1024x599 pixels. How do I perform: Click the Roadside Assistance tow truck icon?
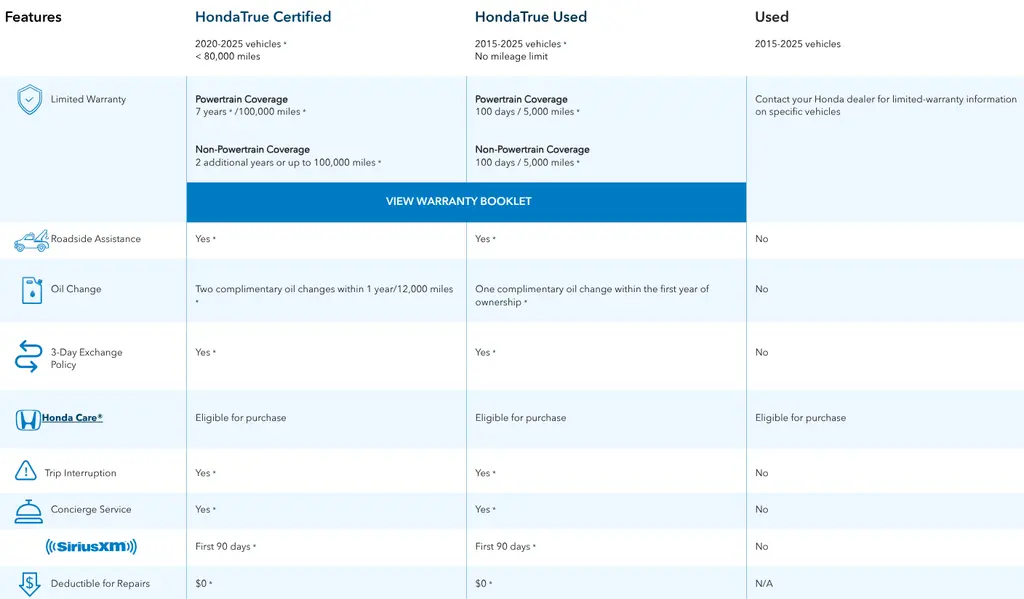31,241
